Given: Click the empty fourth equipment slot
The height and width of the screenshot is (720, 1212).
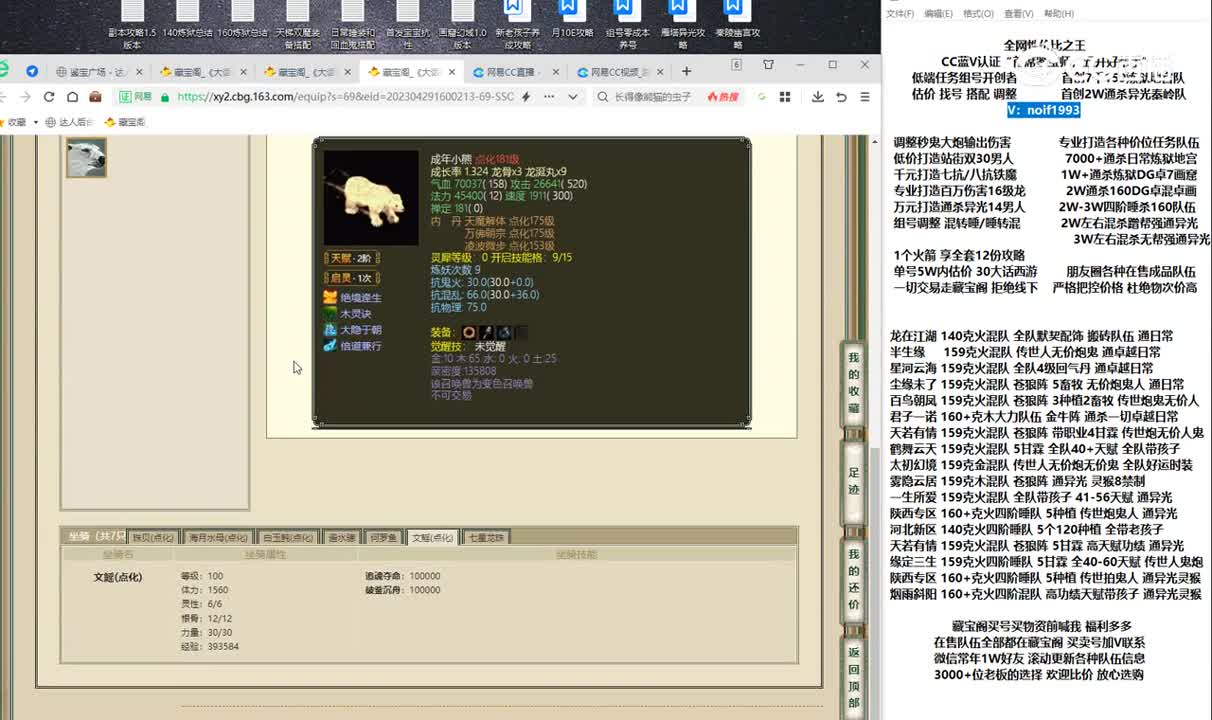Looking at the screenshot, I should (520, 332).
